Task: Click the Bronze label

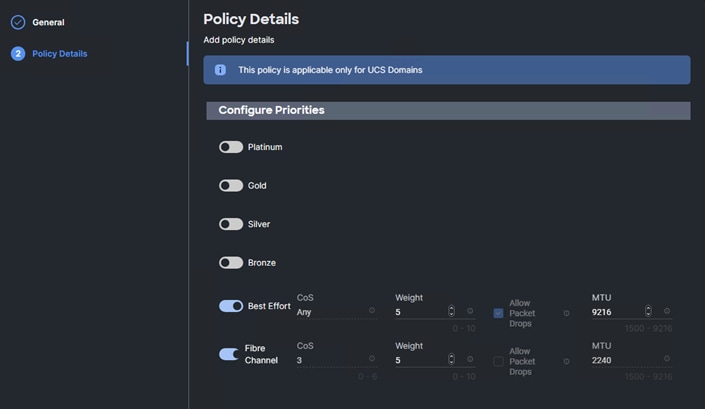Action: 262,263
